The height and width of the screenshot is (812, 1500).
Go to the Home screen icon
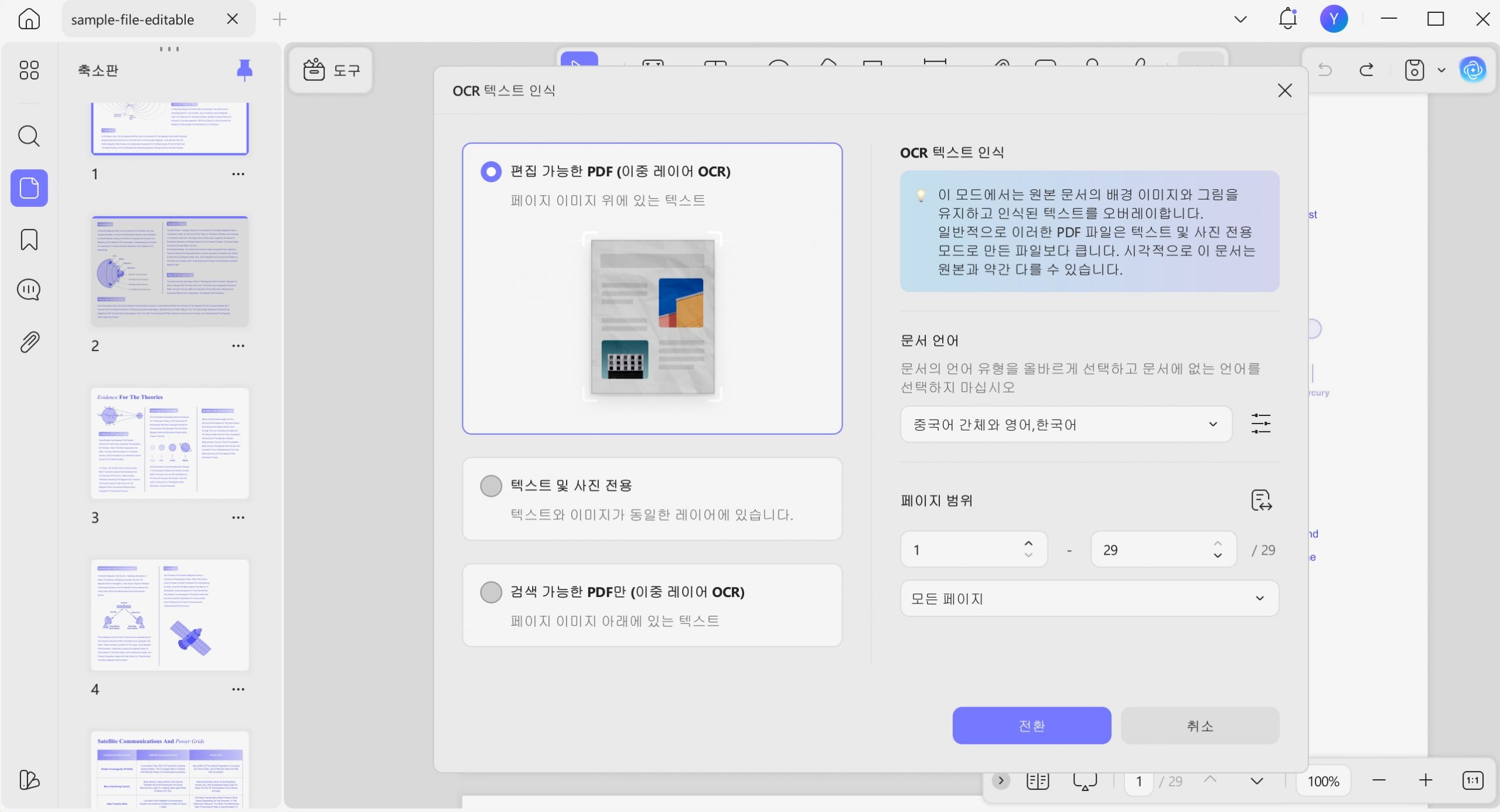pyautogui.click(x=29, y=19)
